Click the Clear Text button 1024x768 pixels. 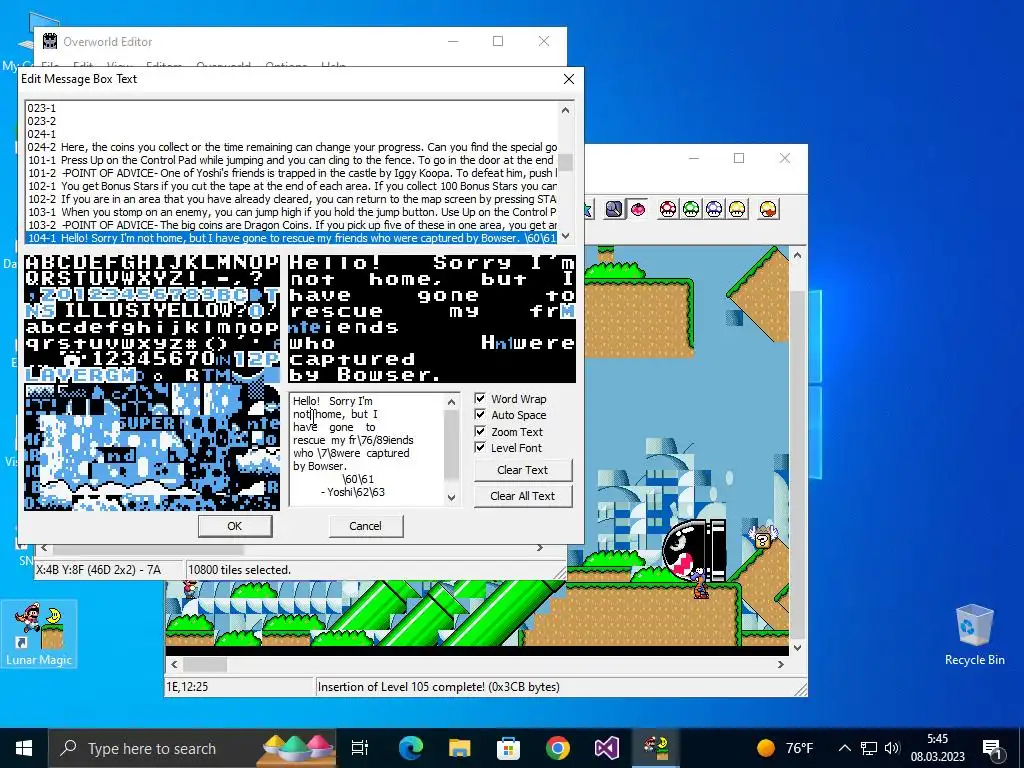click(x=522, y=470)
